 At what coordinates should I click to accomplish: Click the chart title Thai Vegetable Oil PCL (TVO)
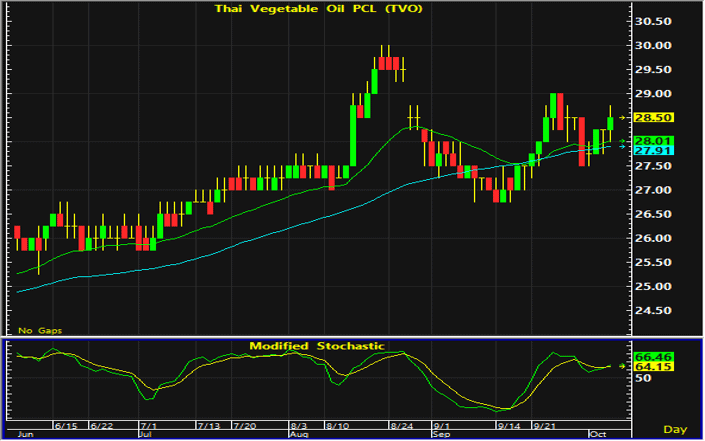tap(318, 9)
